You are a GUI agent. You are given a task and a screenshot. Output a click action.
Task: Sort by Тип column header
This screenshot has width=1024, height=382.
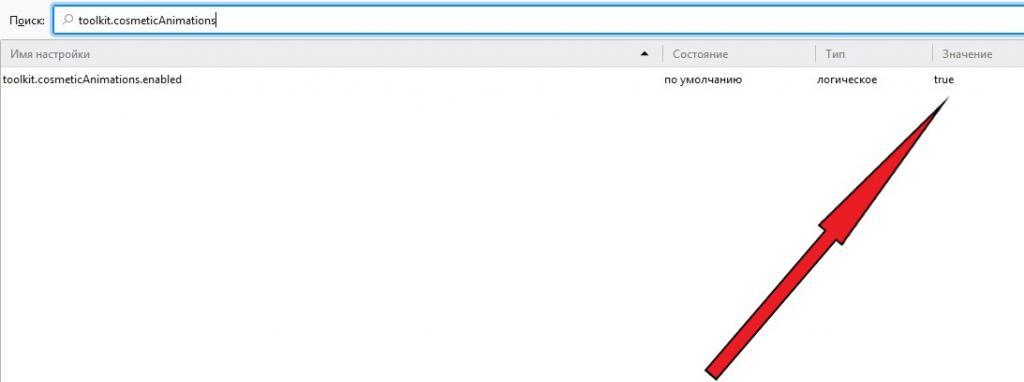pos(874,54)
